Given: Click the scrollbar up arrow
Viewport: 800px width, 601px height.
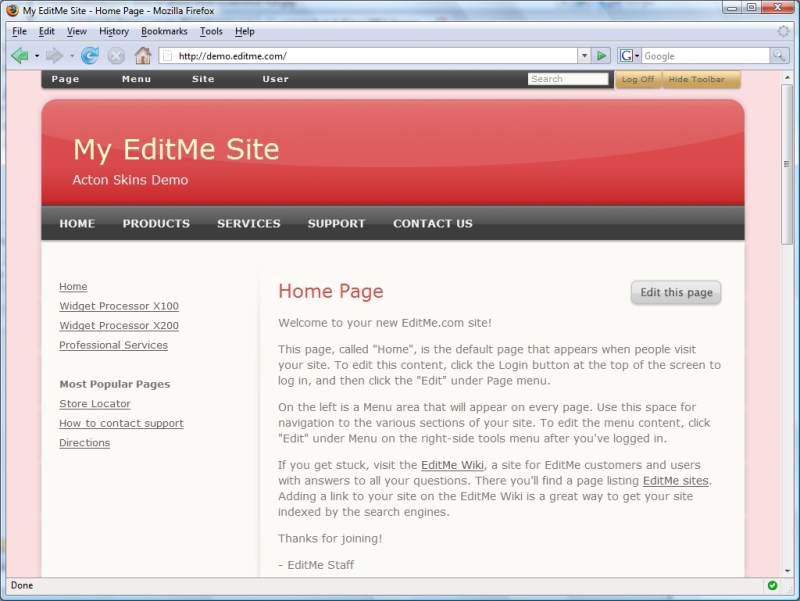Looking at the screenshot, I should pyautogui.click(x=787, y=78).
